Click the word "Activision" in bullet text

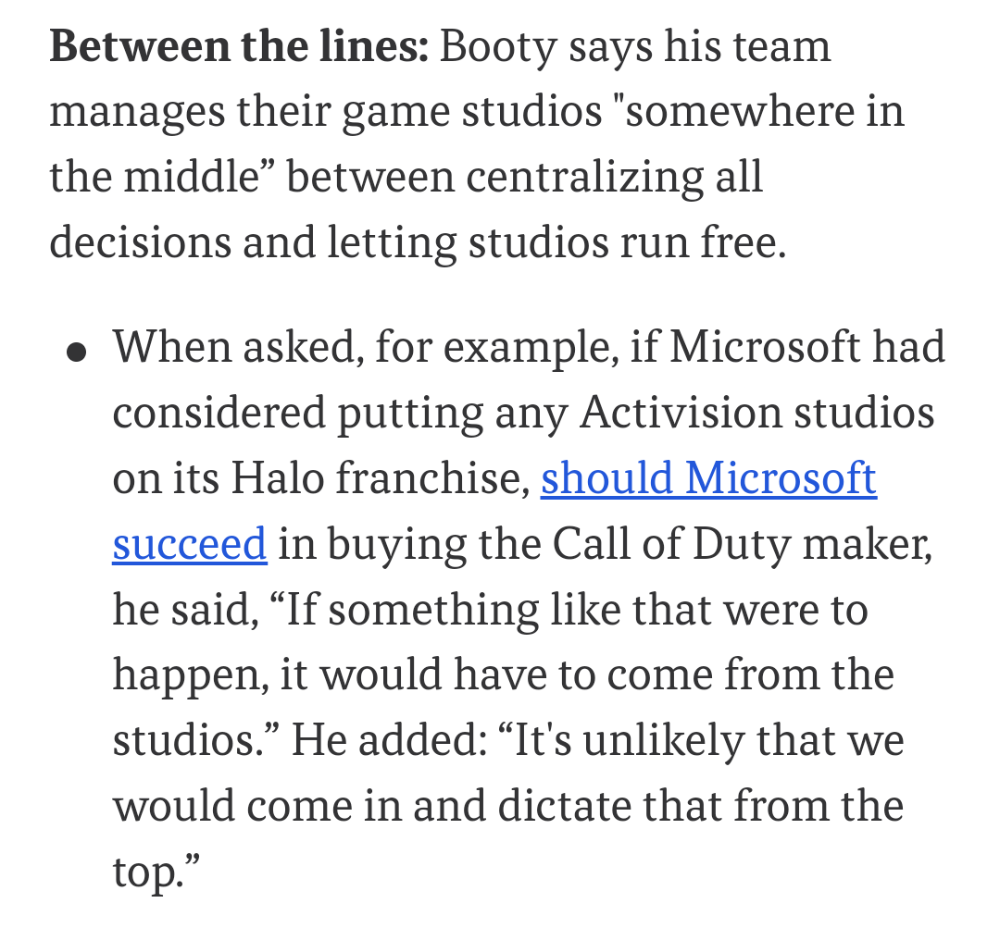(681, 413)
